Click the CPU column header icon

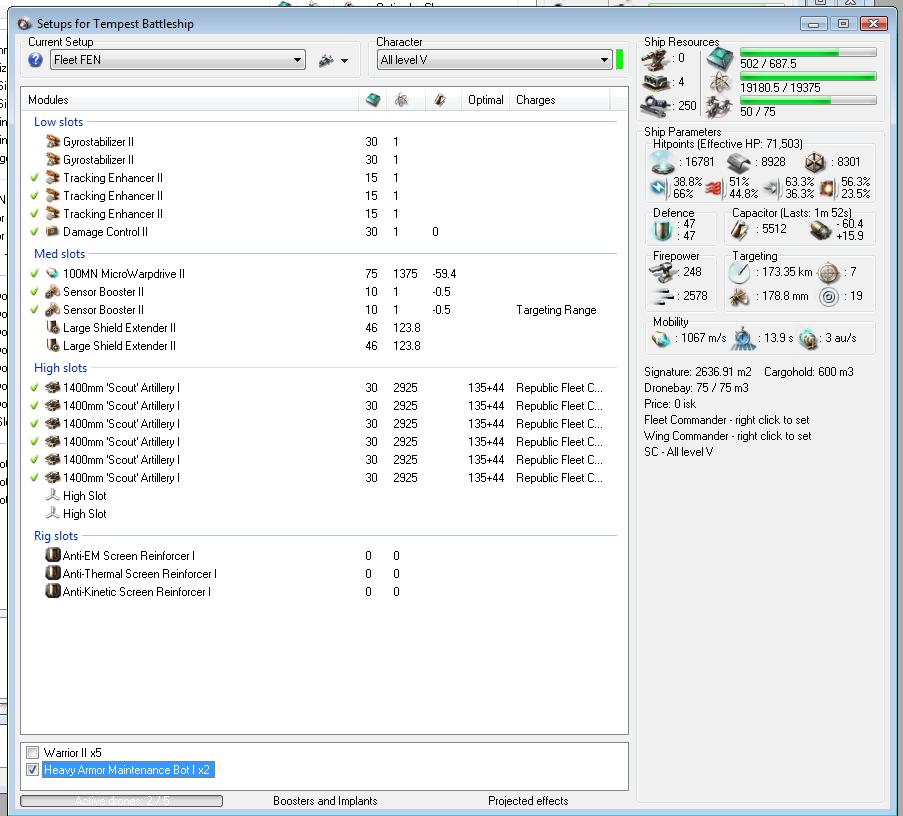point(373,100)
